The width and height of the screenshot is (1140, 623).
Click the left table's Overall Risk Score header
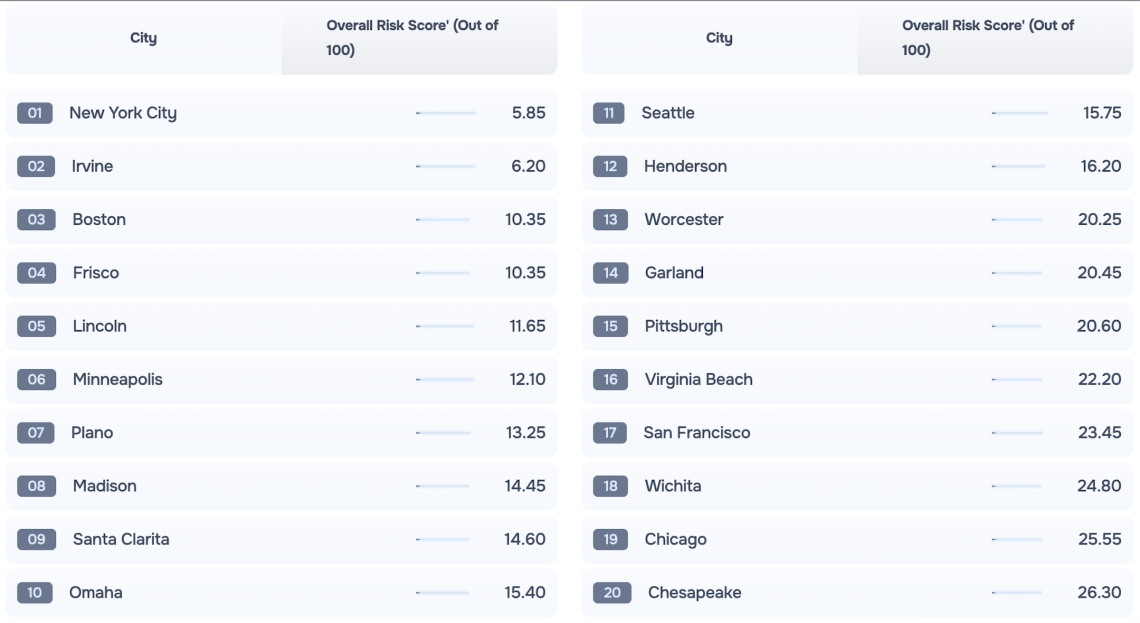pyautogui.click(x=412, y=38)
